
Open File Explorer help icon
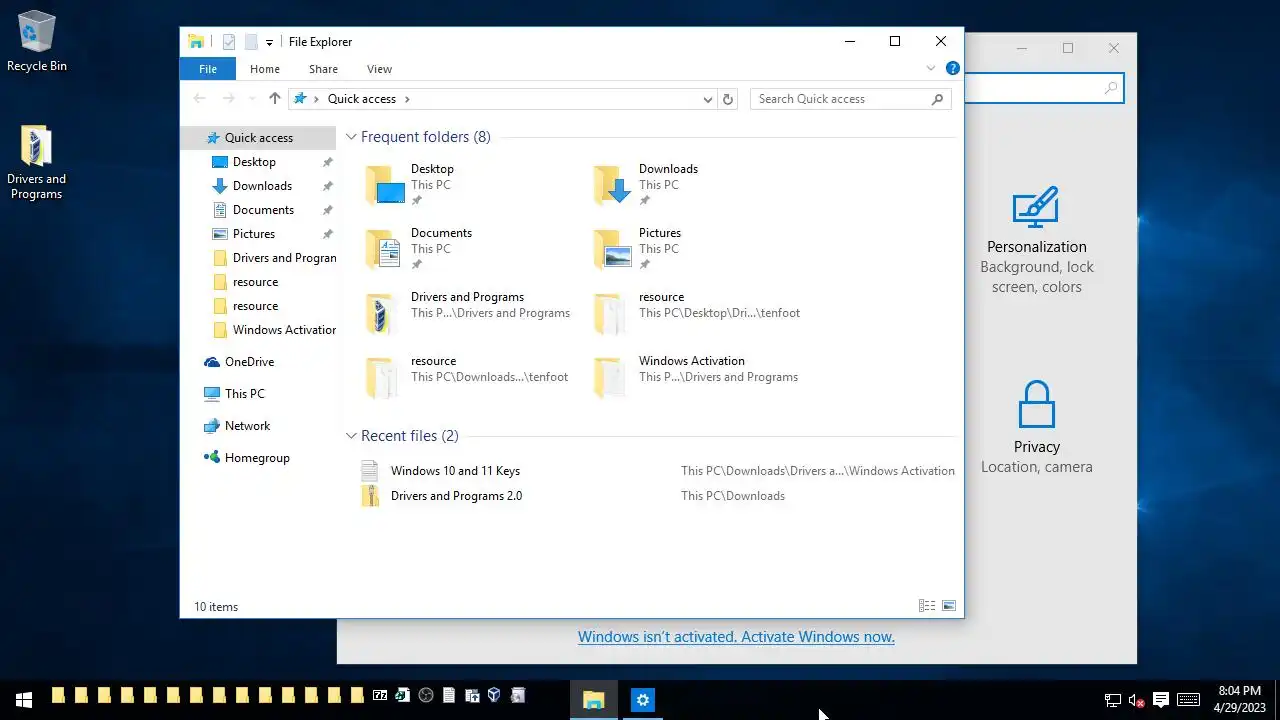click(953, 69)
